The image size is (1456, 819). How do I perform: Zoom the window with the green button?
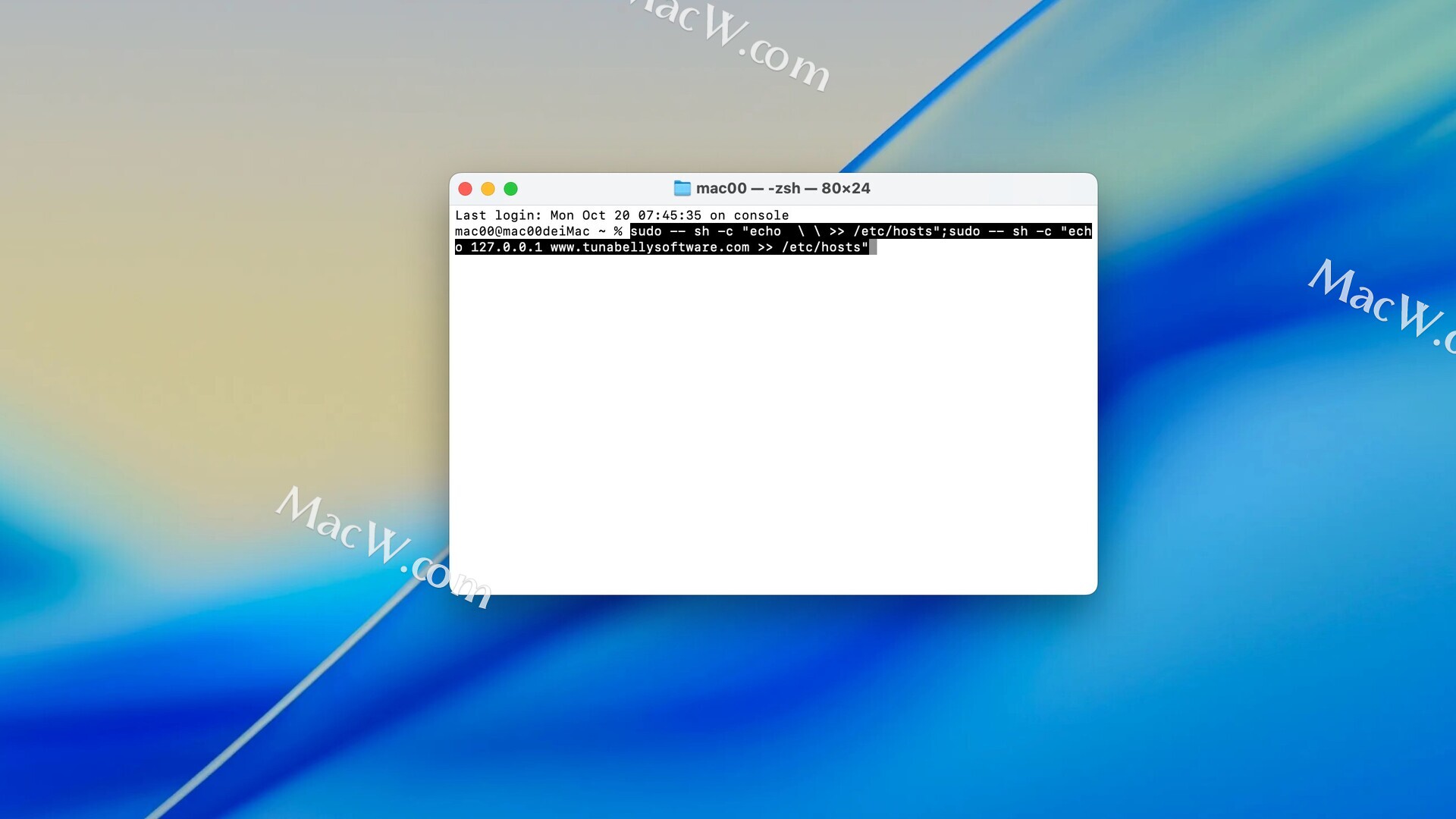tap(511, 189)
